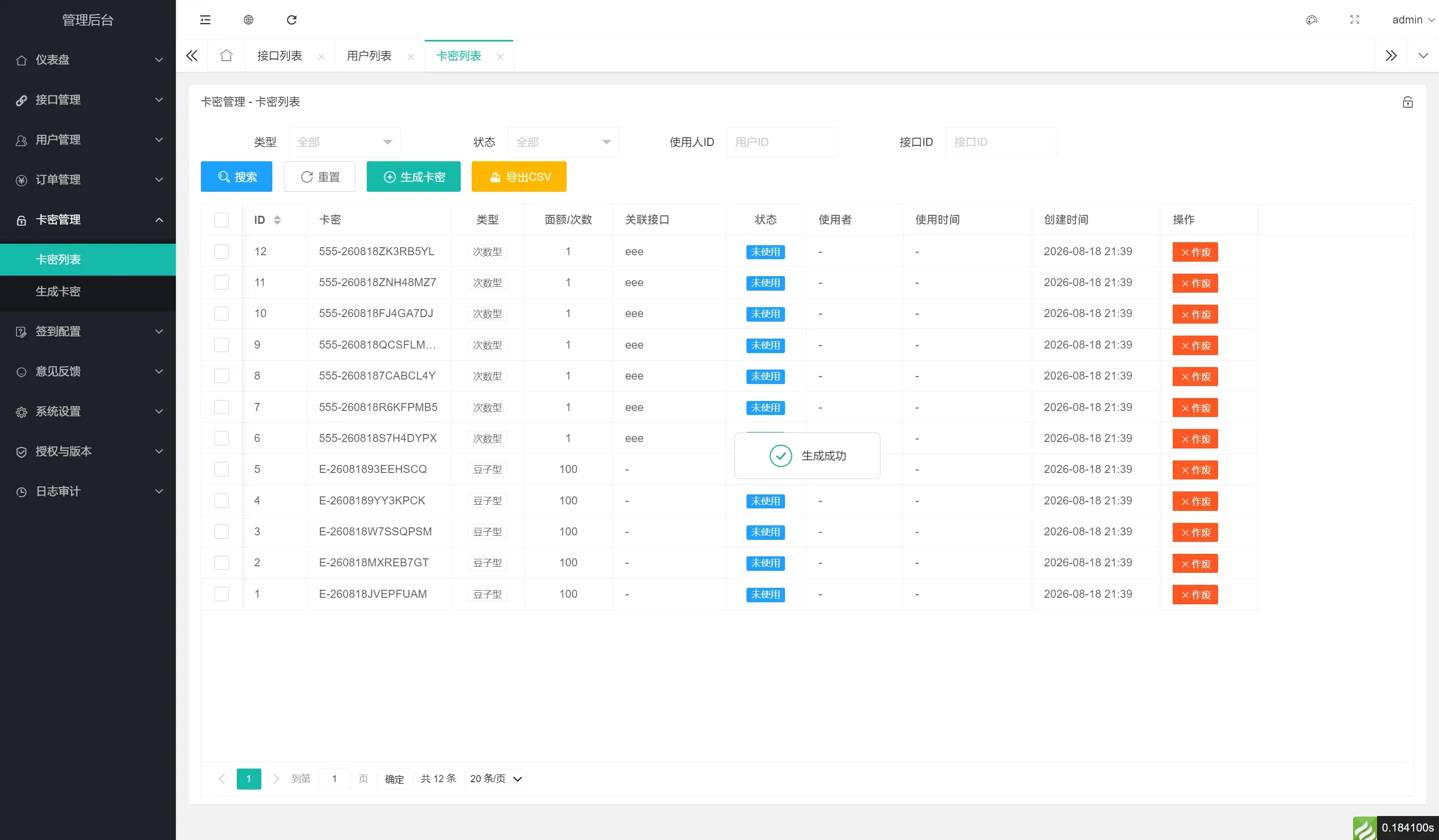Click the 日志审计 clock icon in the sidebar
Image resolution: width=1439 pixels, height=840 pixels.
21,492
